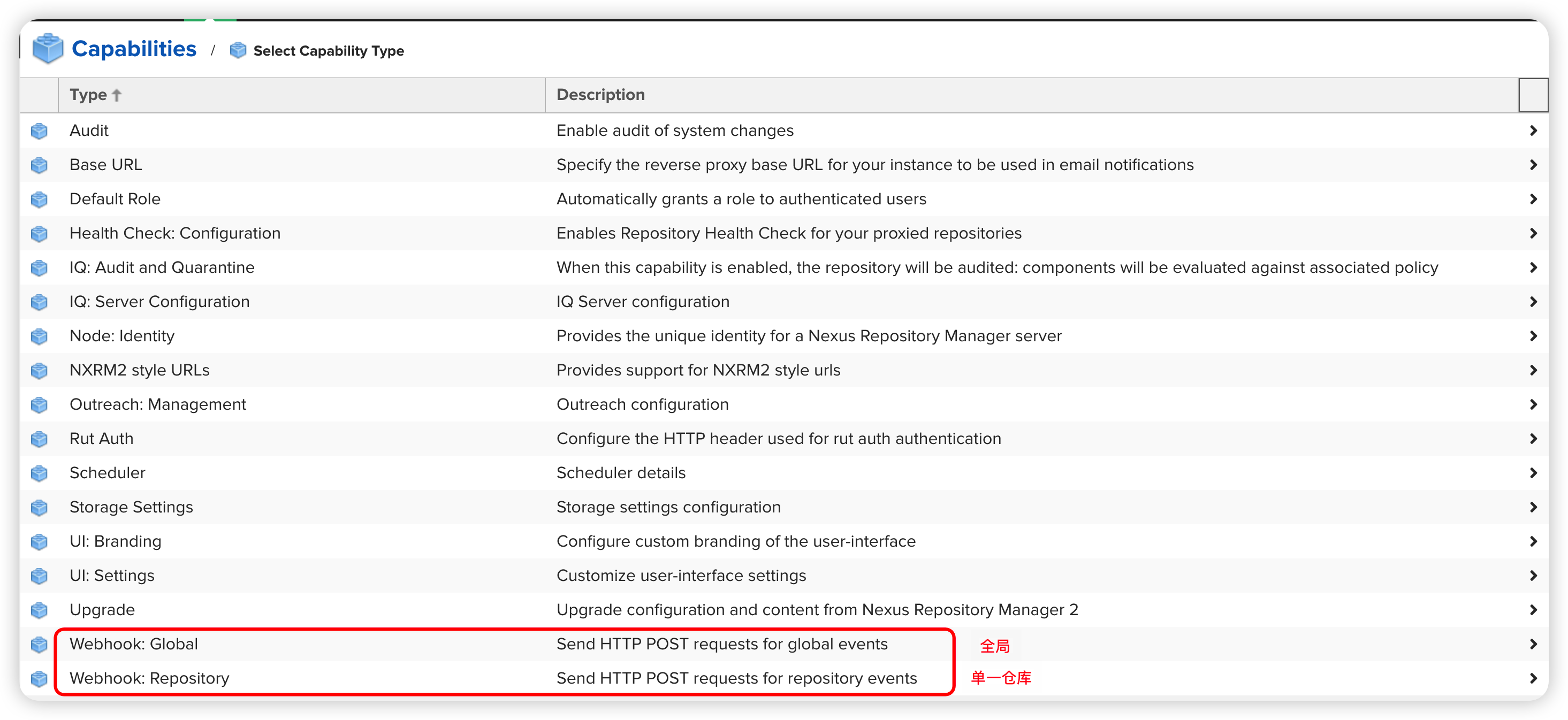Click the icon beside UI: Branding
1568x720 pixels.
coord(40,542)
